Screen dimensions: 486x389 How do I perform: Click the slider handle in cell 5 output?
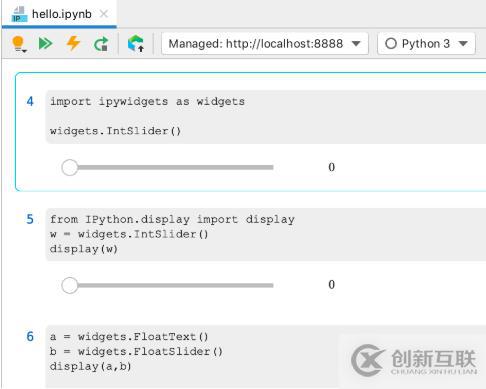(70, 285)
